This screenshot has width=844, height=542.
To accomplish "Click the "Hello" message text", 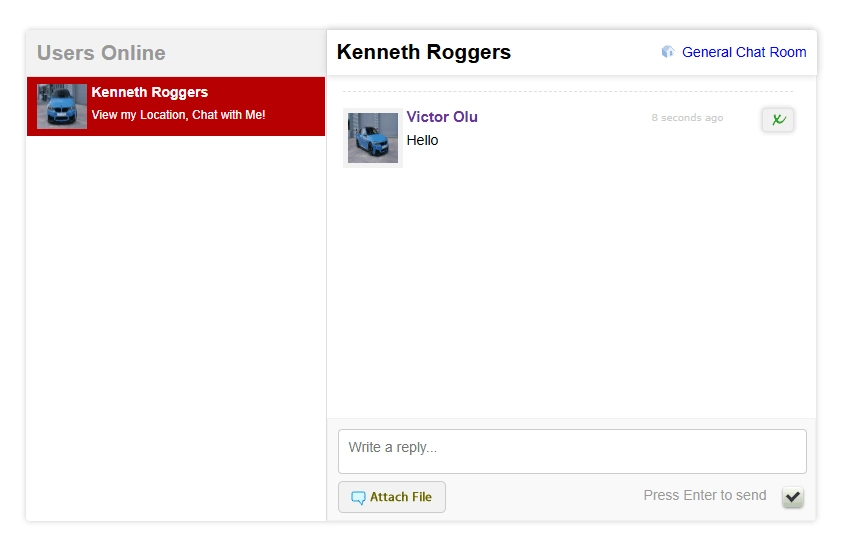I will click(422, 140).
